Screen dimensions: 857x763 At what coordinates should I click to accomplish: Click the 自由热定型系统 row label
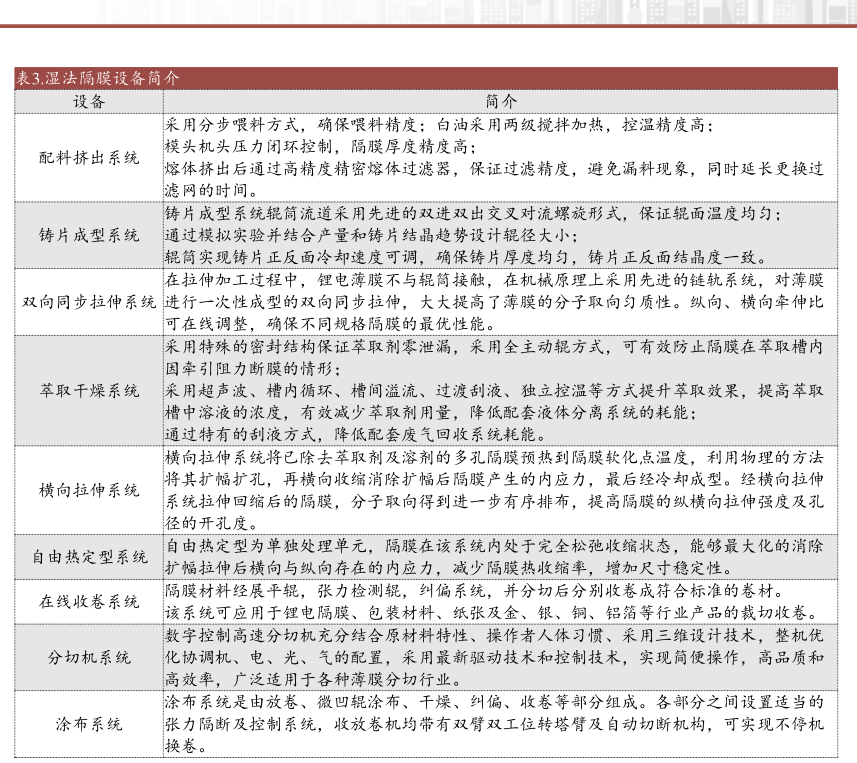(89, 557)
